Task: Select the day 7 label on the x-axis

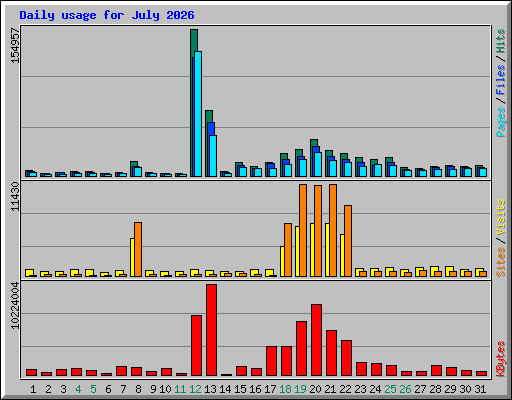Action: (x=123, y=389)
